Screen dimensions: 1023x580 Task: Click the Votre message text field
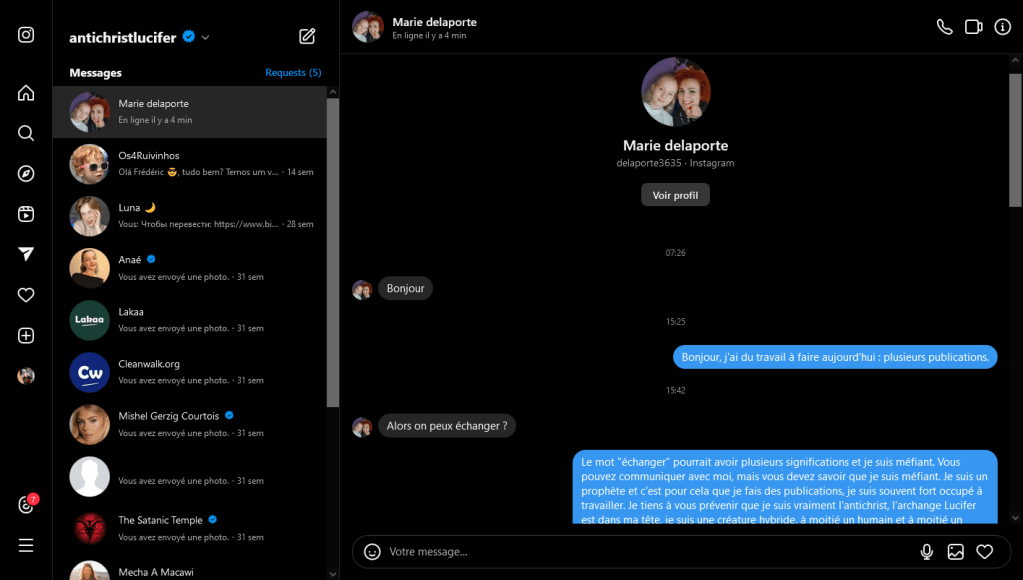[x=640, y=551]
